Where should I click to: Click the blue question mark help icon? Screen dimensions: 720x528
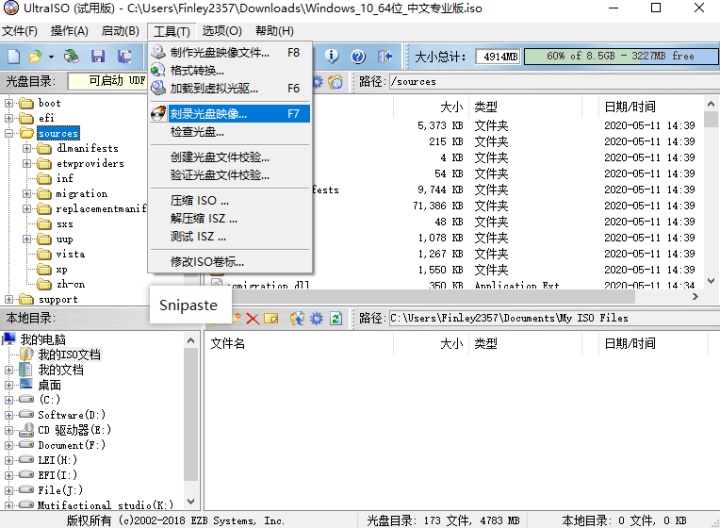pos(358,56)
